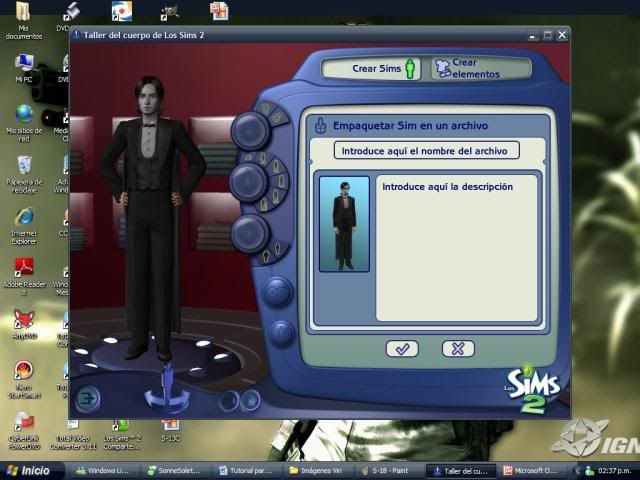The image size is (640, 480).
Task: Click the third large round dial above the body figures
Action: (x=250, y=234)
